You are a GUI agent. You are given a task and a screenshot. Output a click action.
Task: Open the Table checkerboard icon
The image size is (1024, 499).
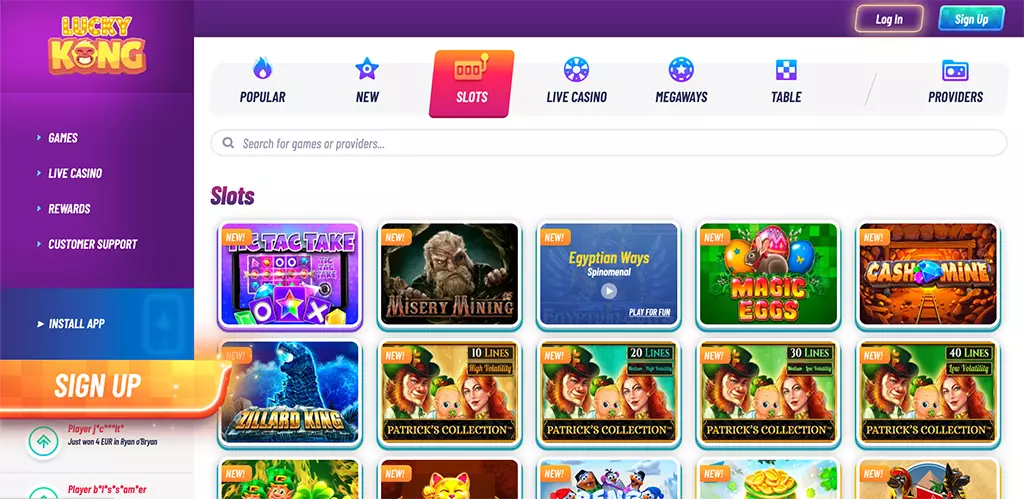pos(786,69)
